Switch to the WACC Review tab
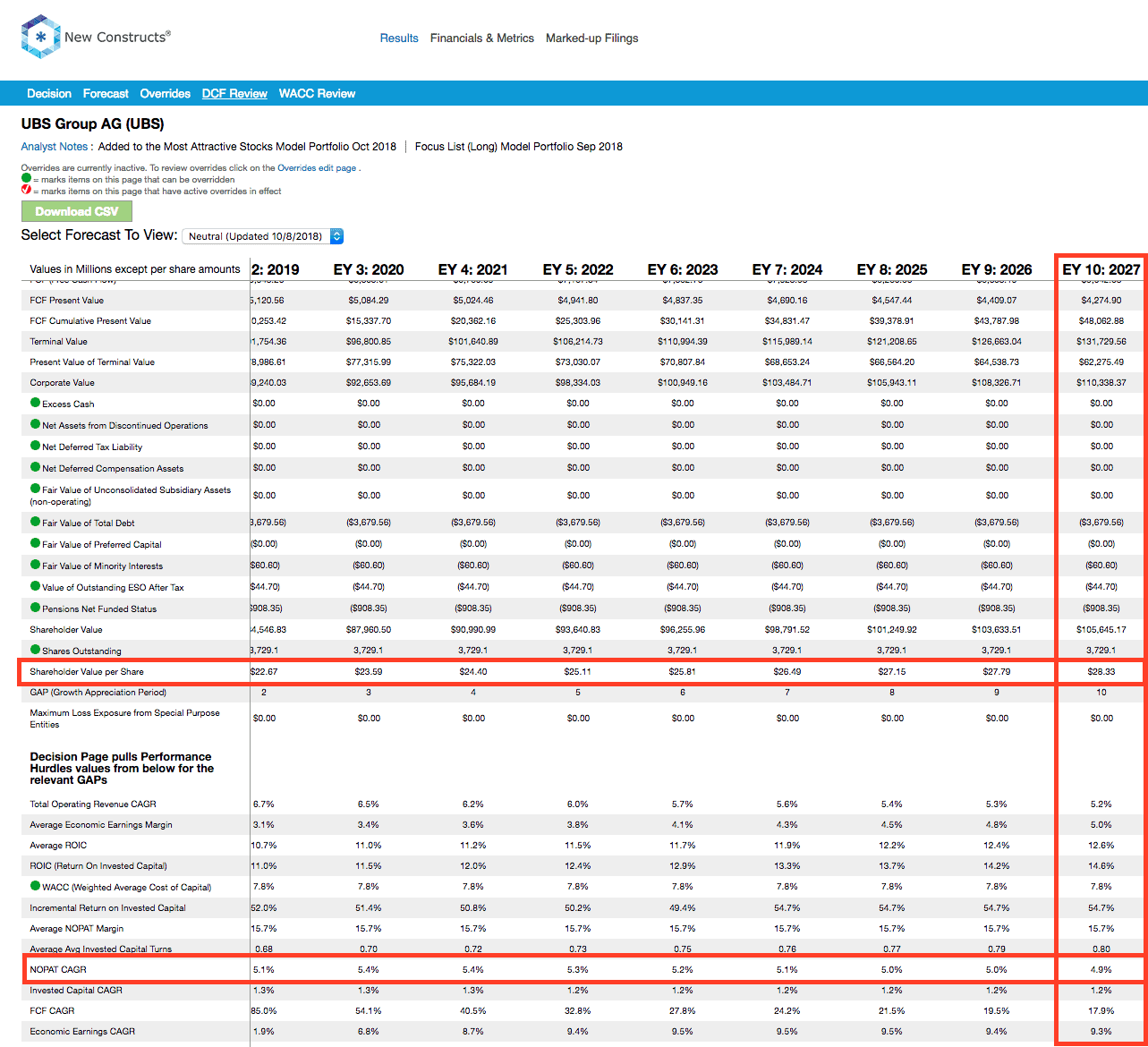The width and height of the screenshot is (1148, 1047). 317,93
